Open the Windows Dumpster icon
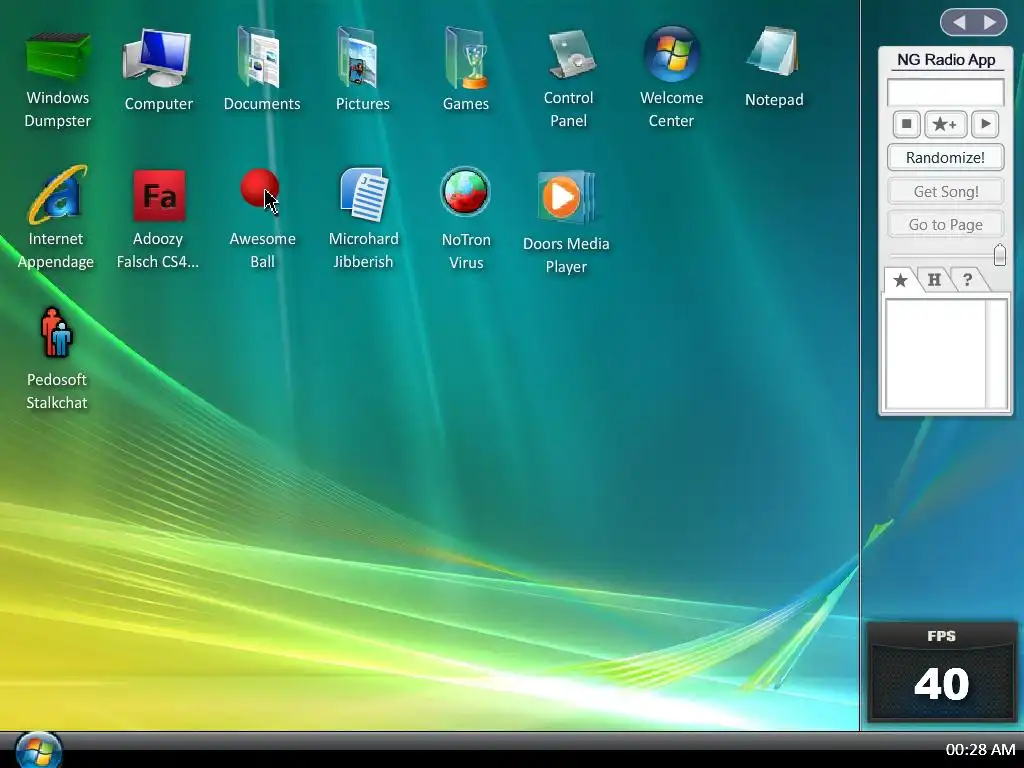The image size is (1024, 768). tap(57, 57)
